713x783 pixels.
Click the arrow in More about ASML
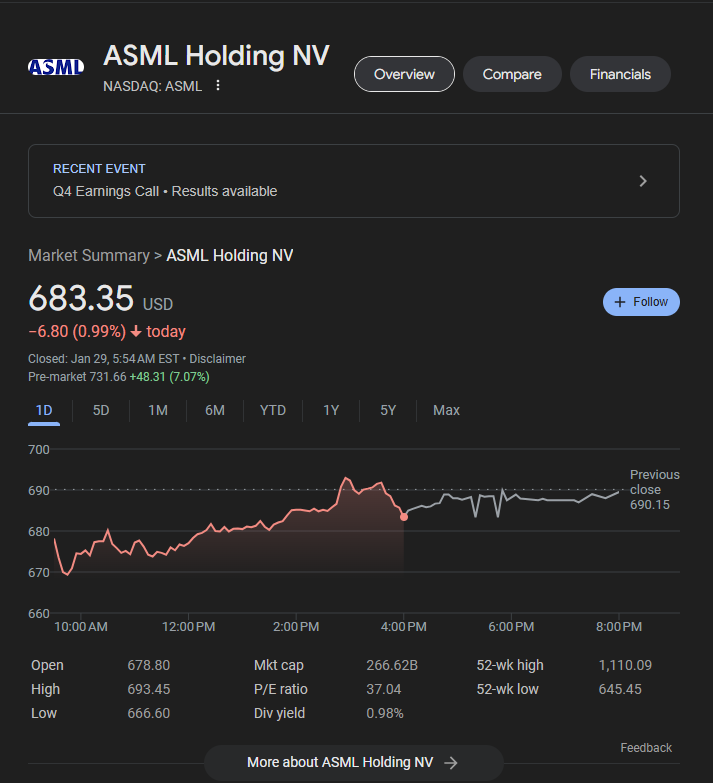[451, 763]
